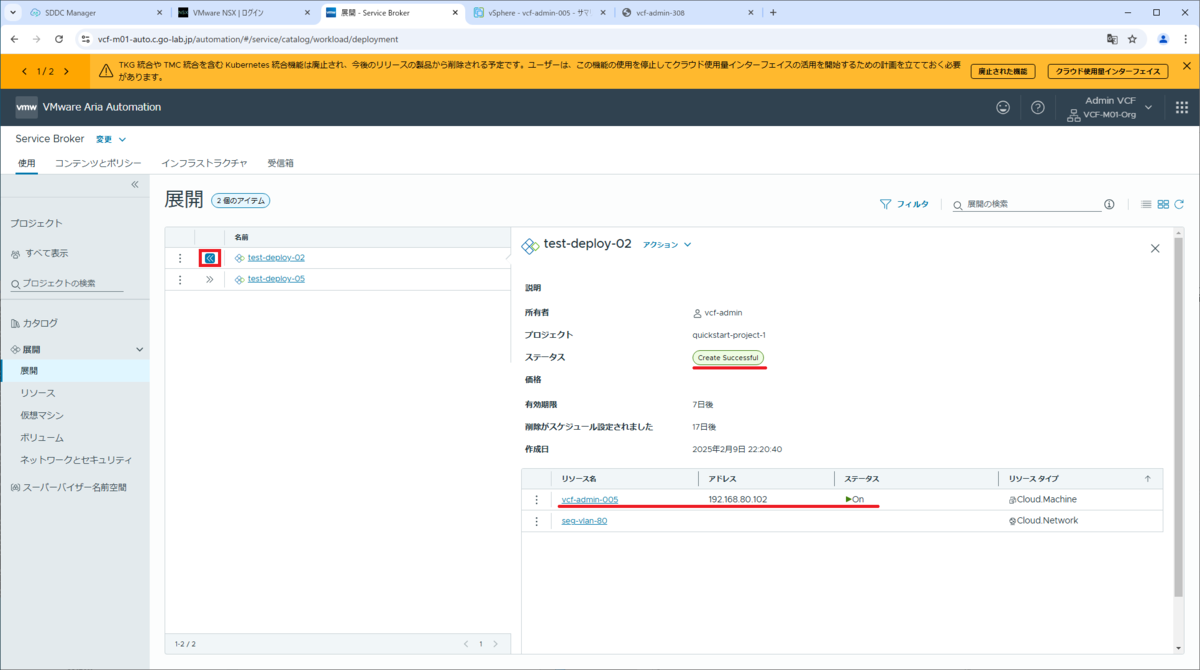Open the tab list dropdown arrow

coord(15,13)
